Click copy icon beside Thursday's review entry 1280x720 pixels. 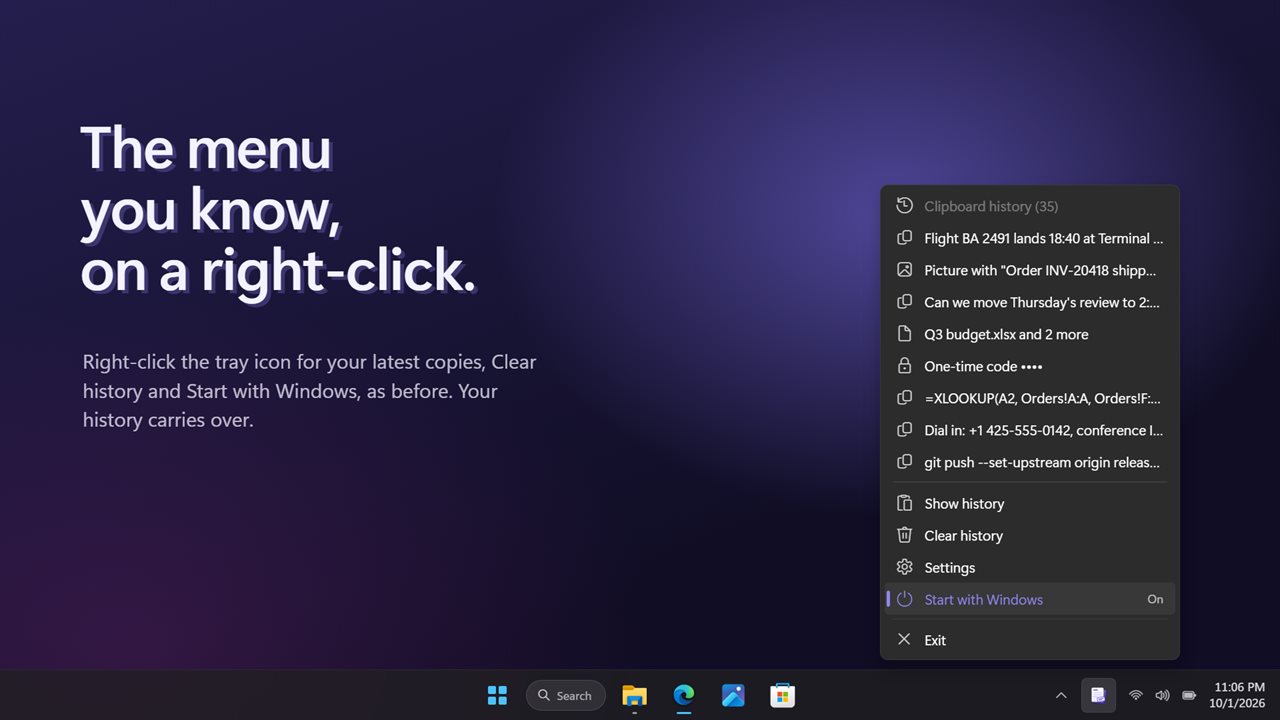[x=904, y=302]
